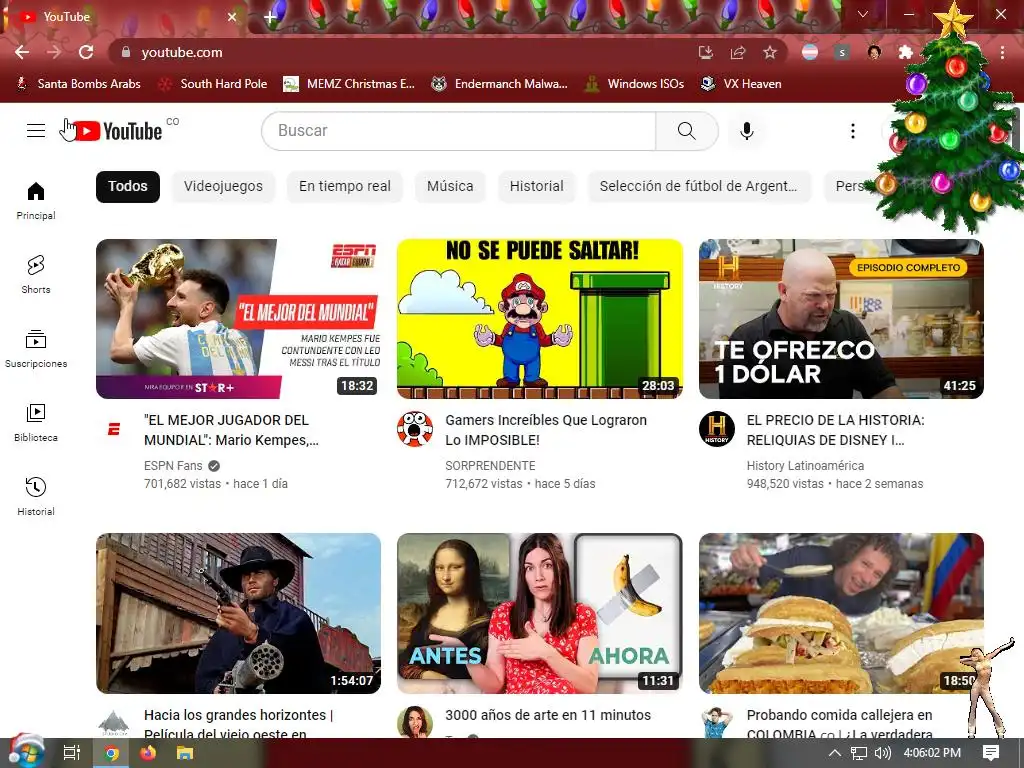
Task: Play the Colombia street food thumbnail
Action: coord(841,613)
